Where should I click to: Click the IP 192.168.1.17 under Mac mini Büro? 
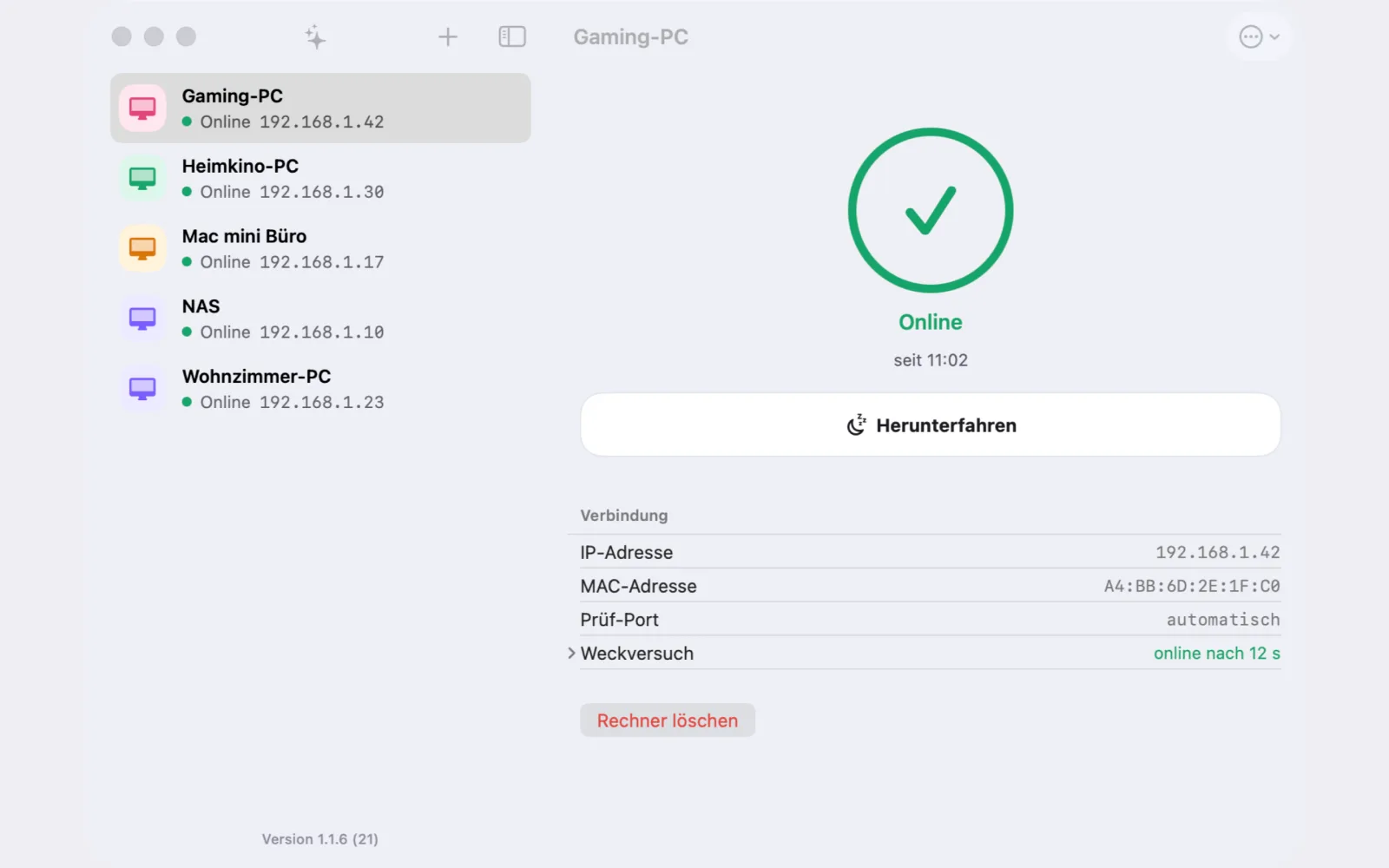pos(322,262)
